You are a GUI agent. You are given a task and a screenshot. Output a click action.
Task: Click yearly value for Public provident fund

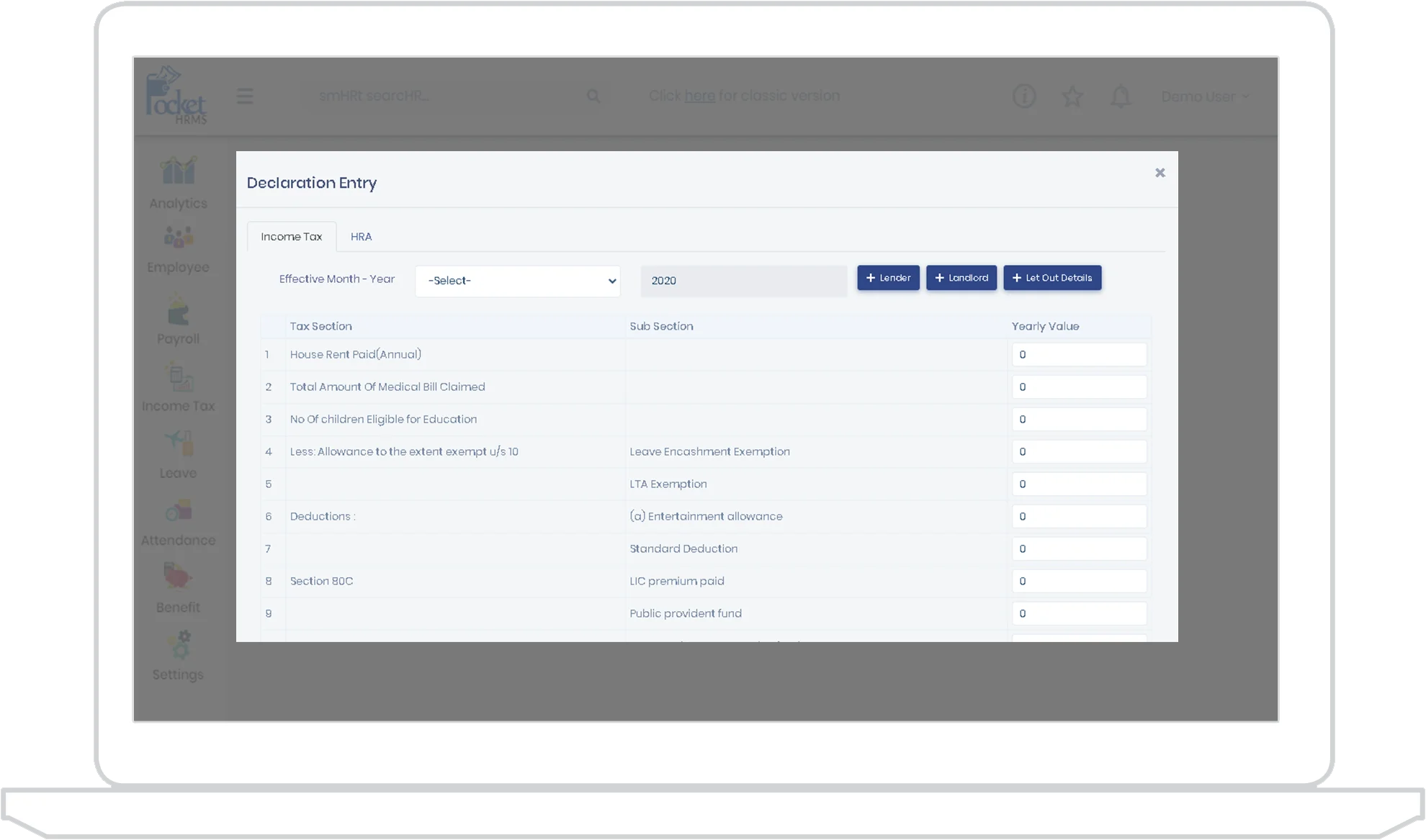1079,614
